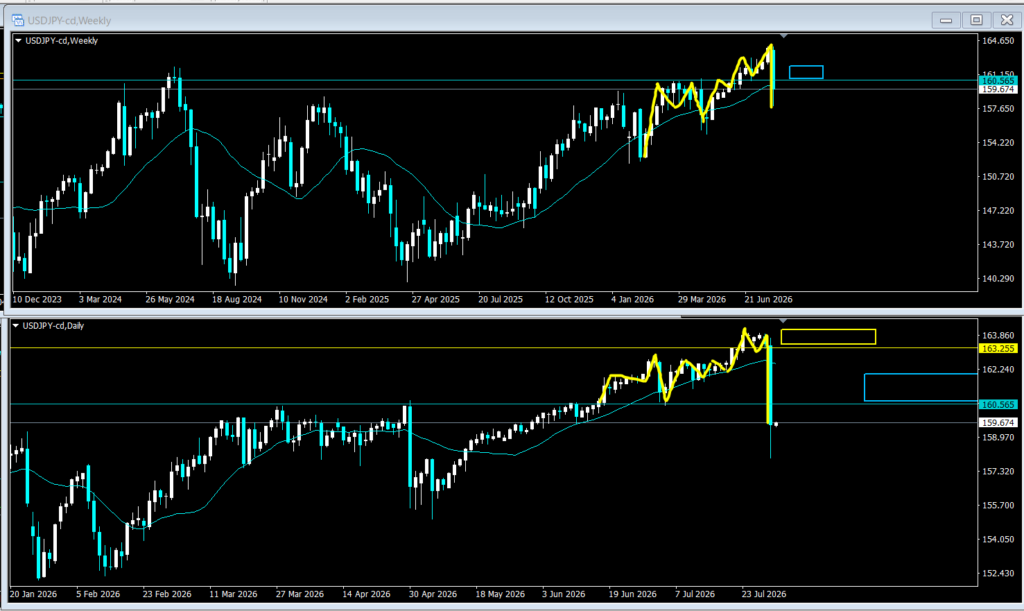The image size is (1024, 611).
Task: Select the large blue rectangle on daily chart
Action: click(921, 387)
